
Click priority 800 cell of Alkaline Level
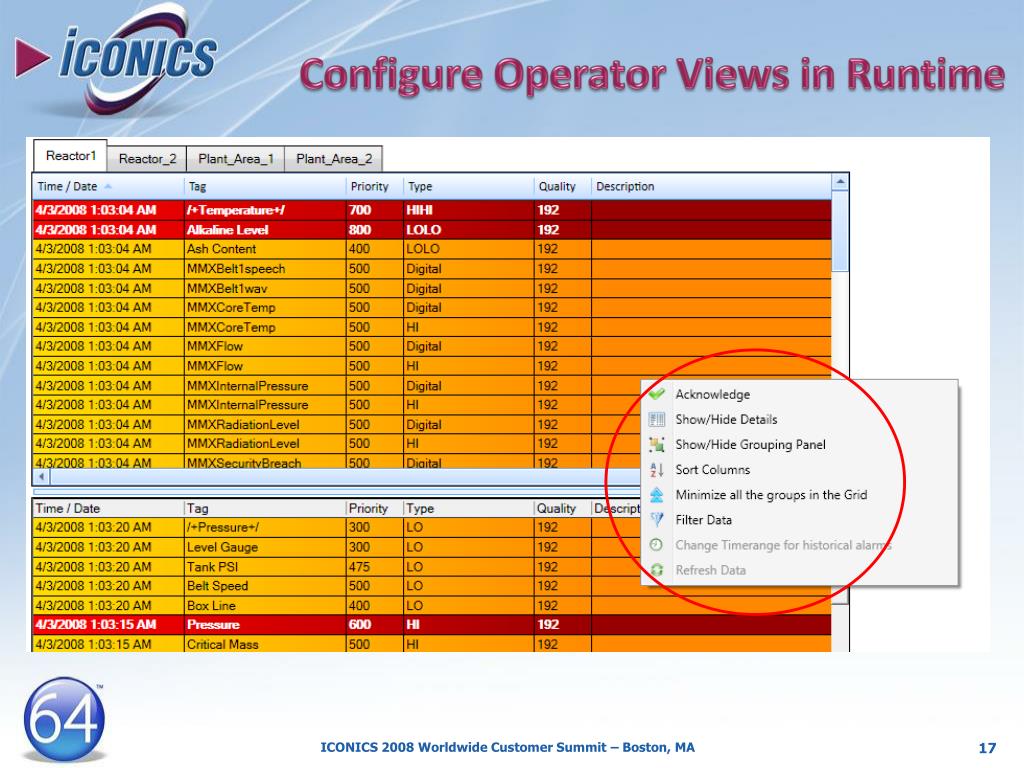(374, 230)
